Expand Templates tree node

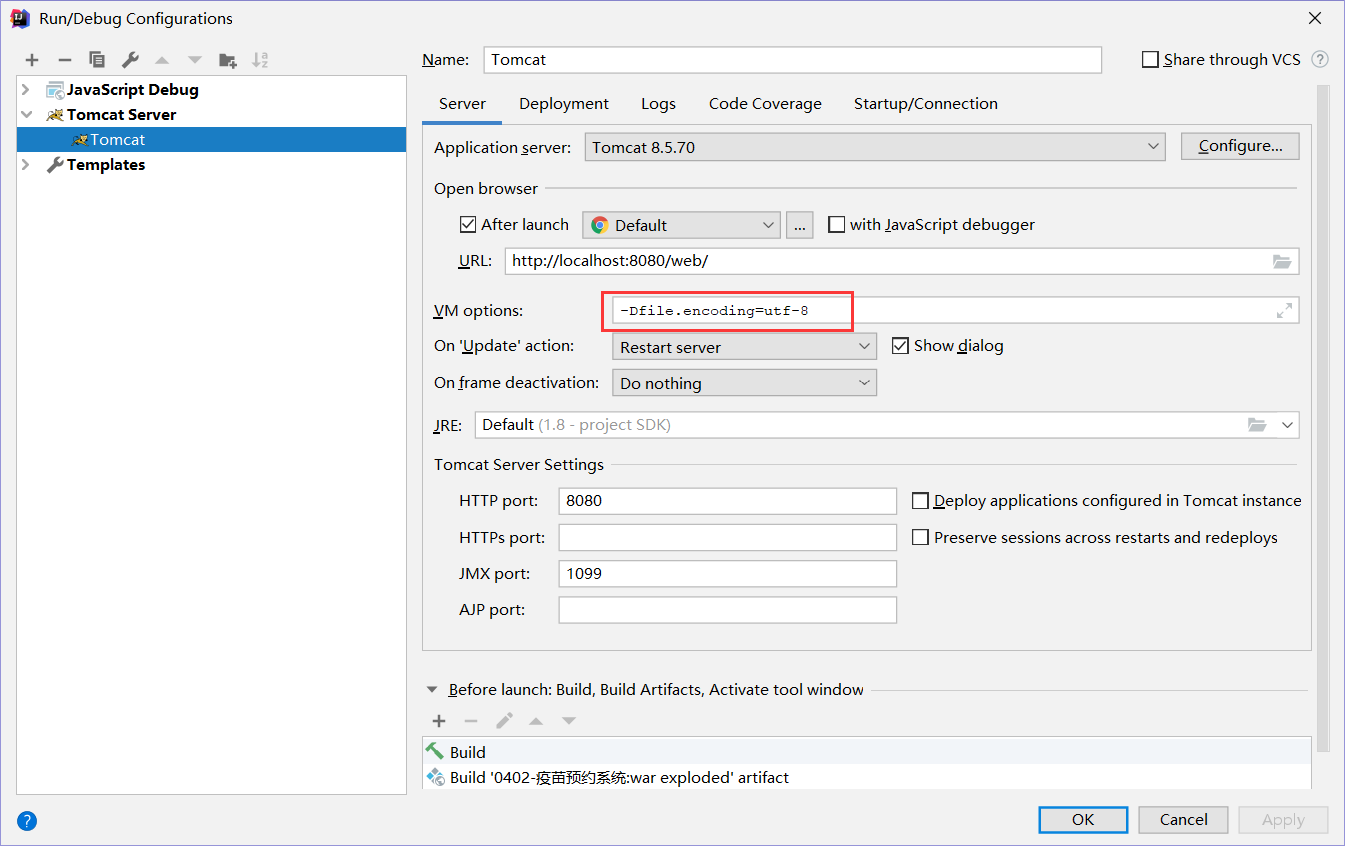click(26, 165)
